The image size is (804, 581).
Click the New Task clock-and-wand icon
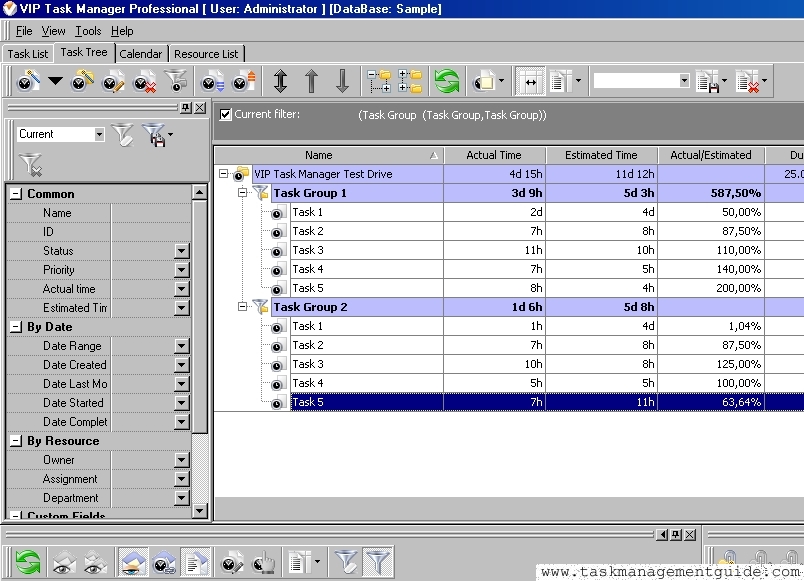28,81
